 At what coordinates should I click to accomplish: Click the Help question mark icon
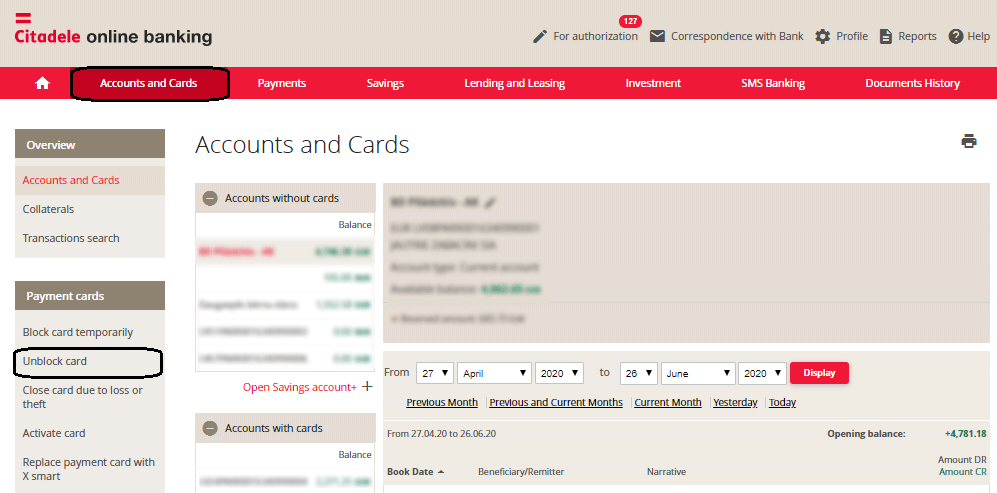pyautogui.click(x=956, y=36)
